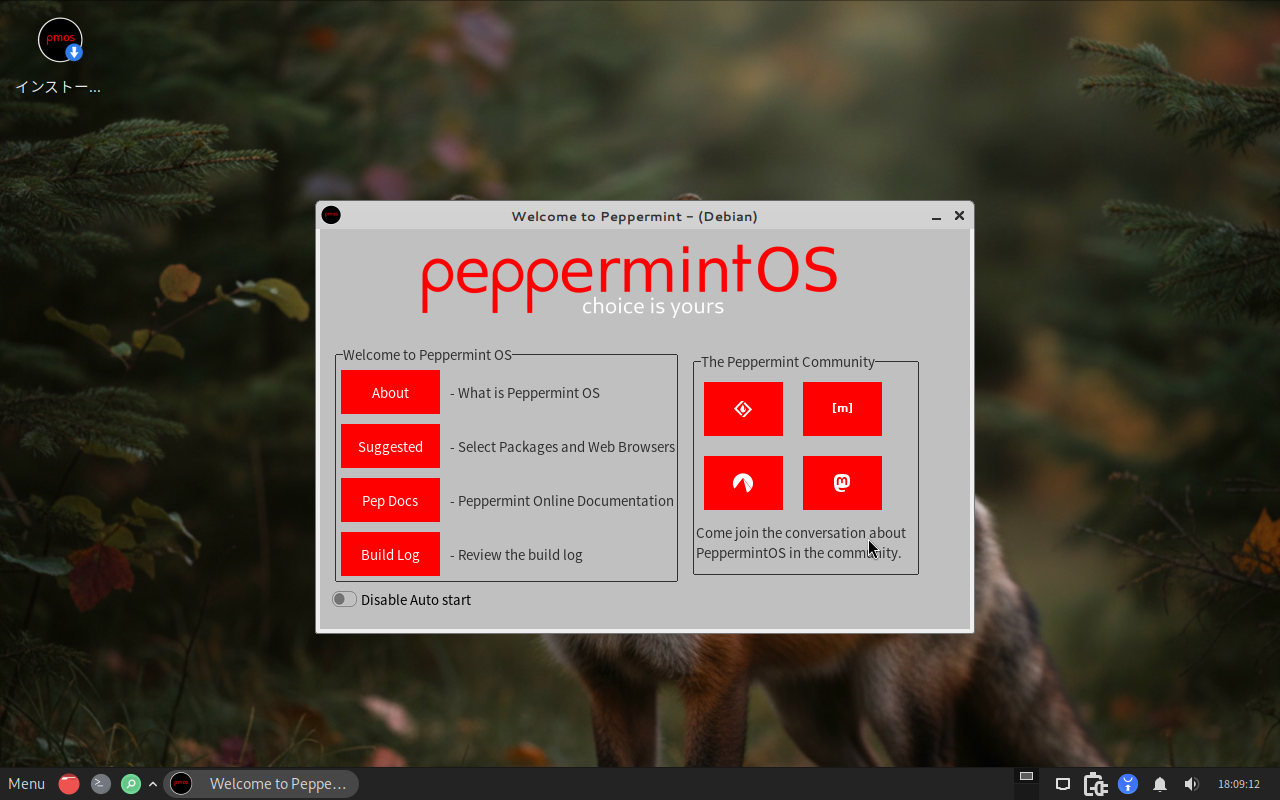
Task: Select the installer desktop shortcut icon
Action: pos(60,42)
